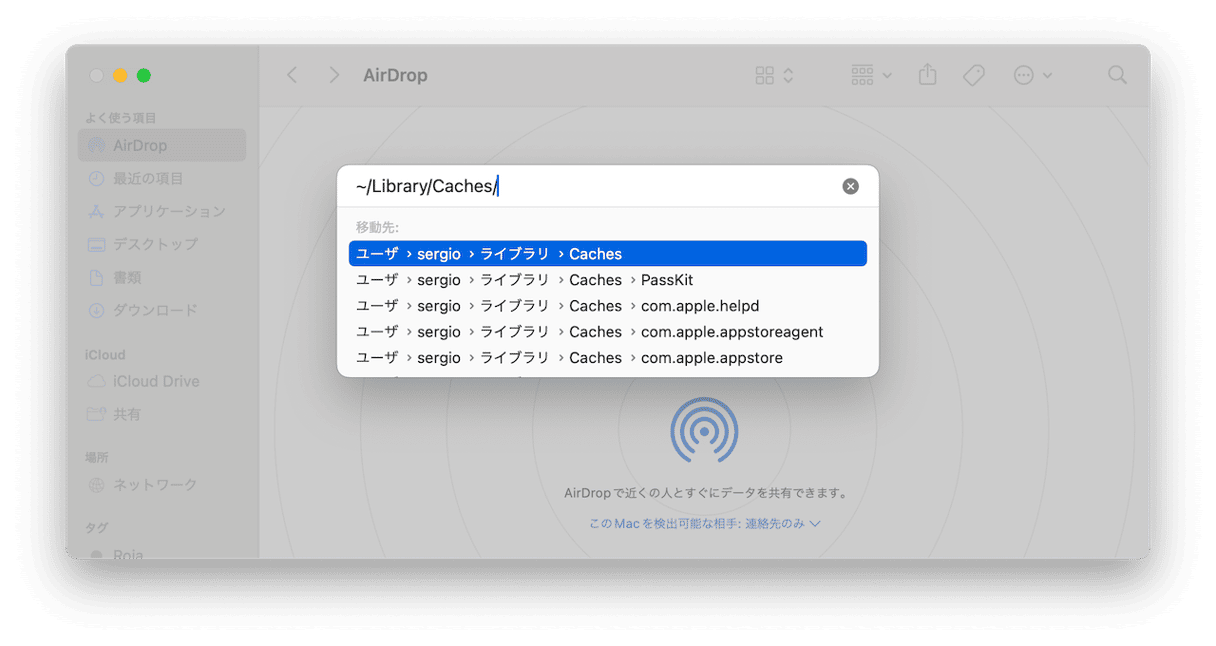This screenshot has height=646, width=1216.
Task: Open 書類 in the sidebar
Action: 162,277
